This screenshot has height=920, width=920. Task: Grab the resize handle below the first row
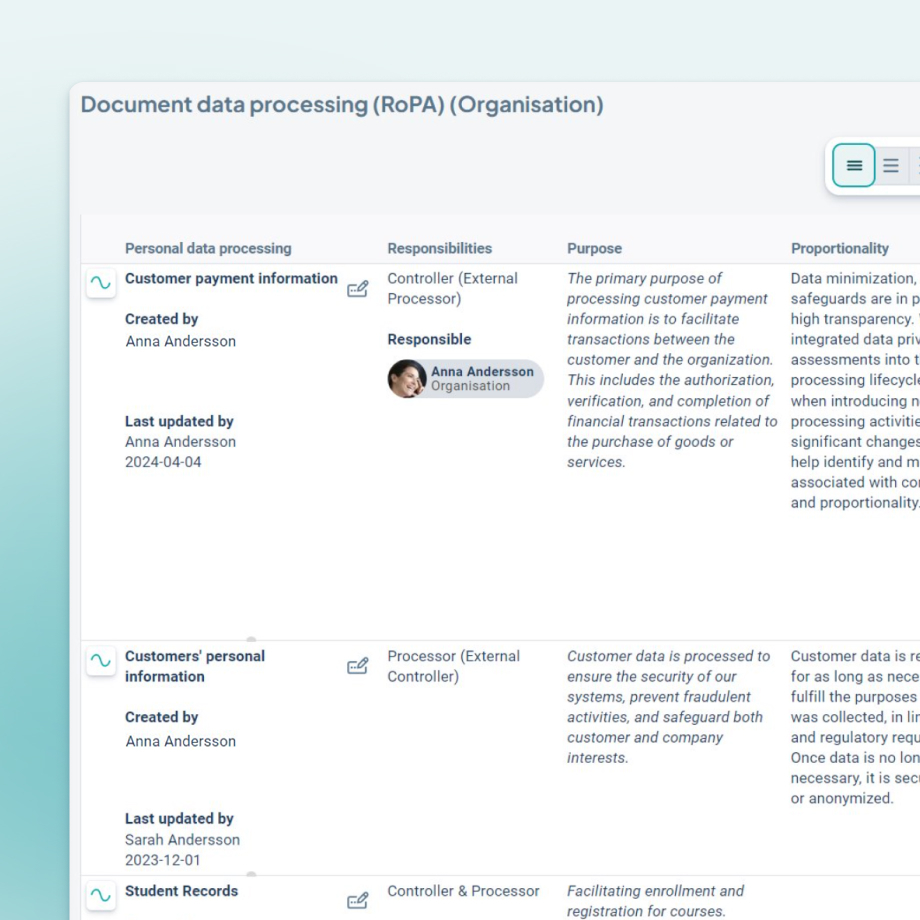click(x=251, y=639)
